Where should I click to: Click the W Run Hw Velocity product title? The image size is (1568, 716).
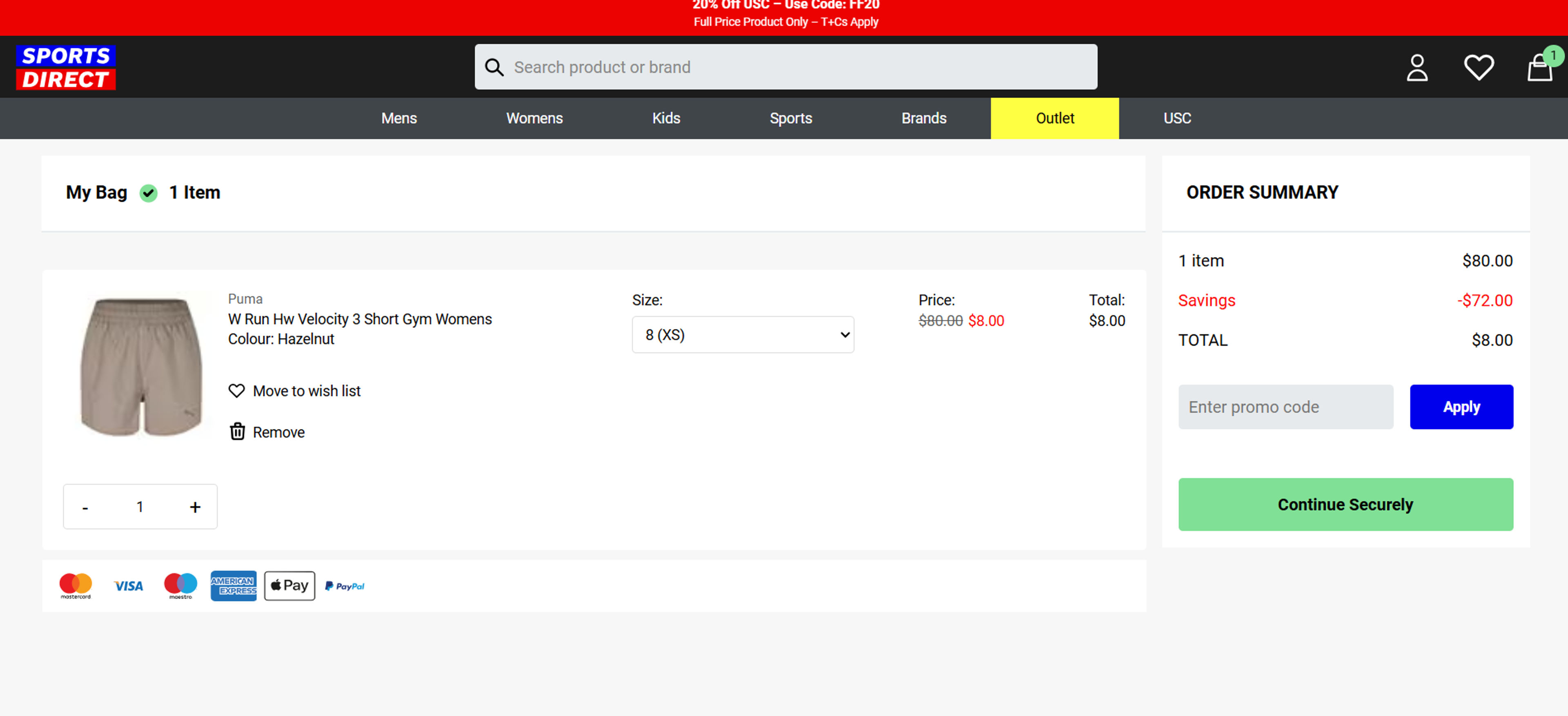(x=360, y=319)
